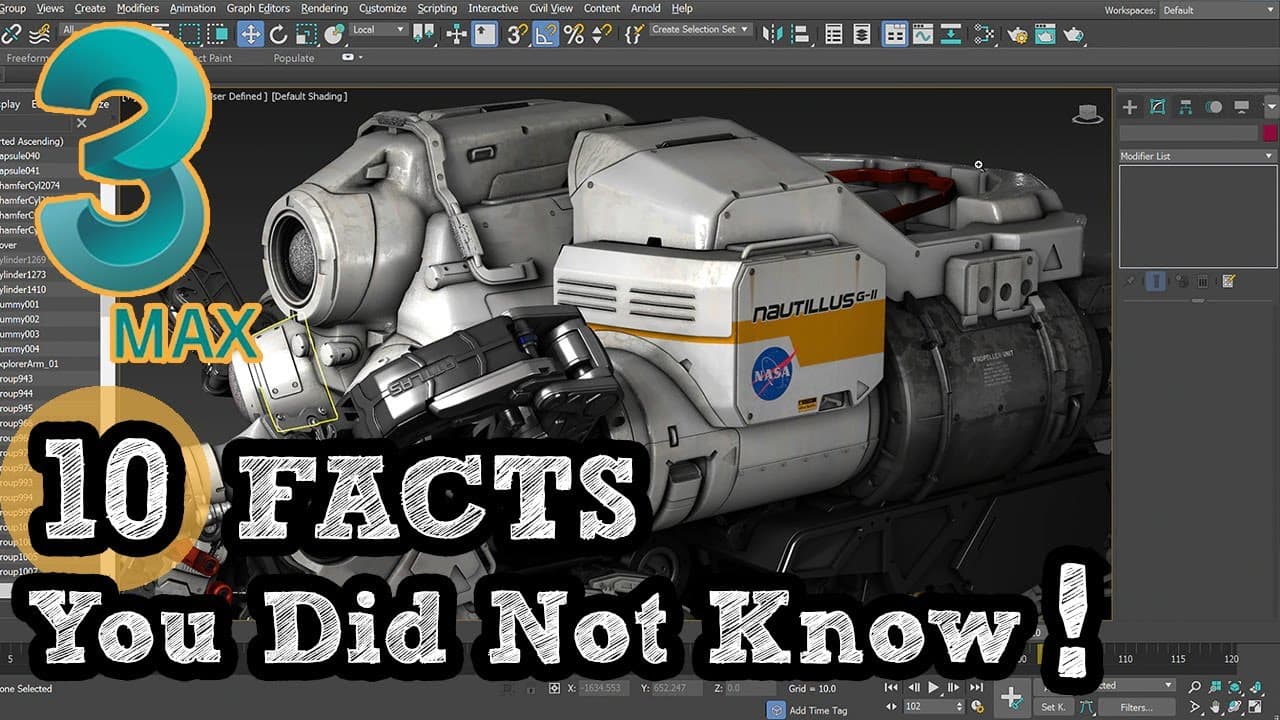Open the Modifiers menu
1280x720 pixels.
[138, 9]
